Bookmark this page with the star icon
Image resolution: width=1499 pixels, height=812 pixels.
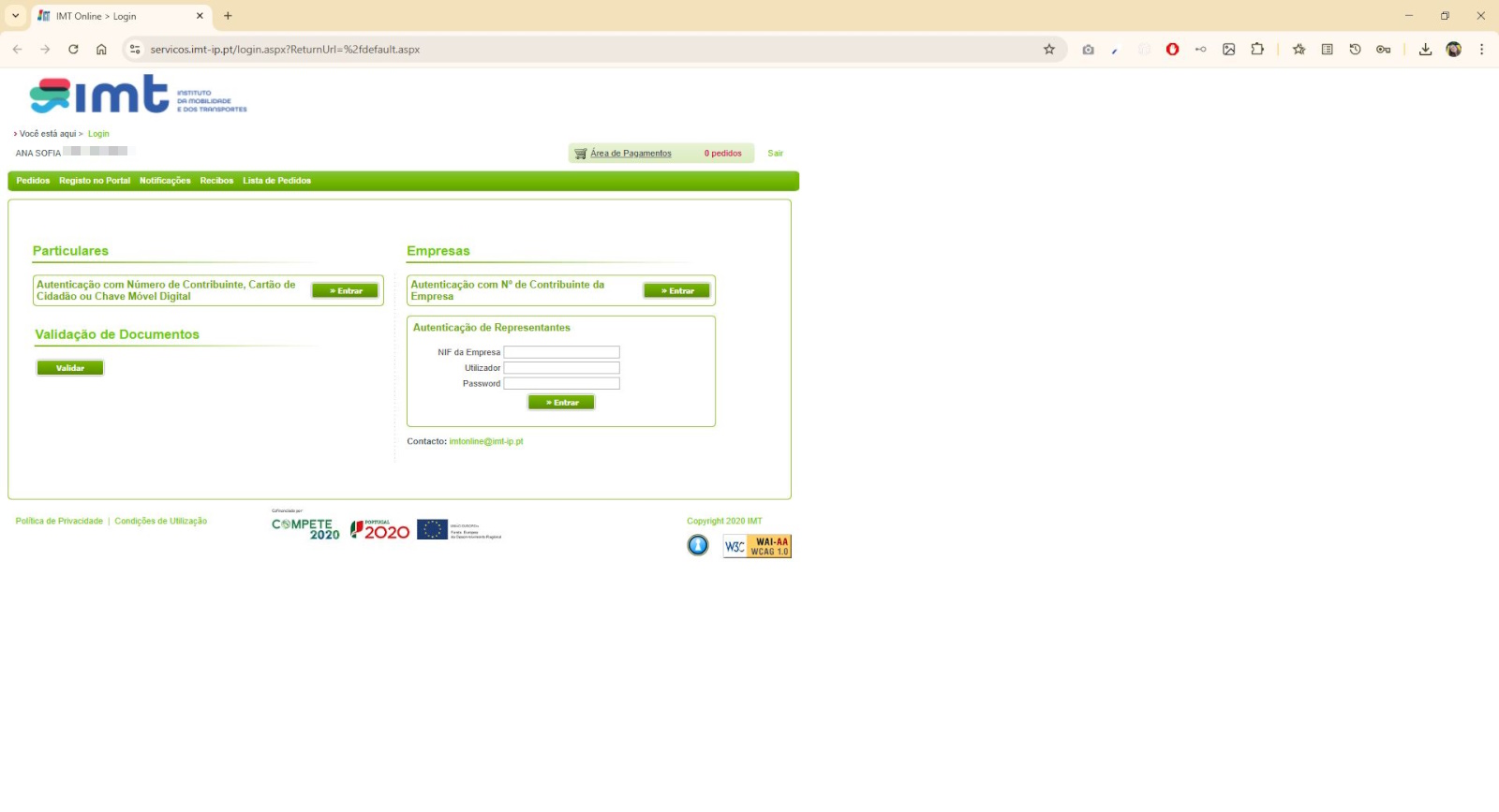tap(1048, 50)
